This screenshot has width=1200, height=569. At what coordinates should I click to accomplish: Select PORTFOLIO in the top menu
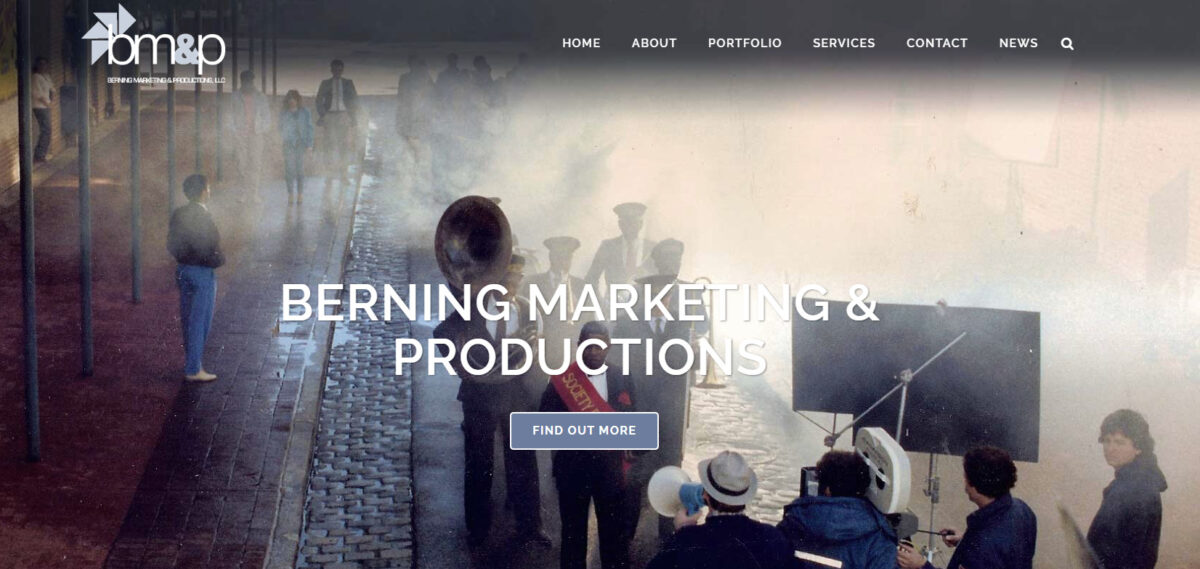coord(745,43)
